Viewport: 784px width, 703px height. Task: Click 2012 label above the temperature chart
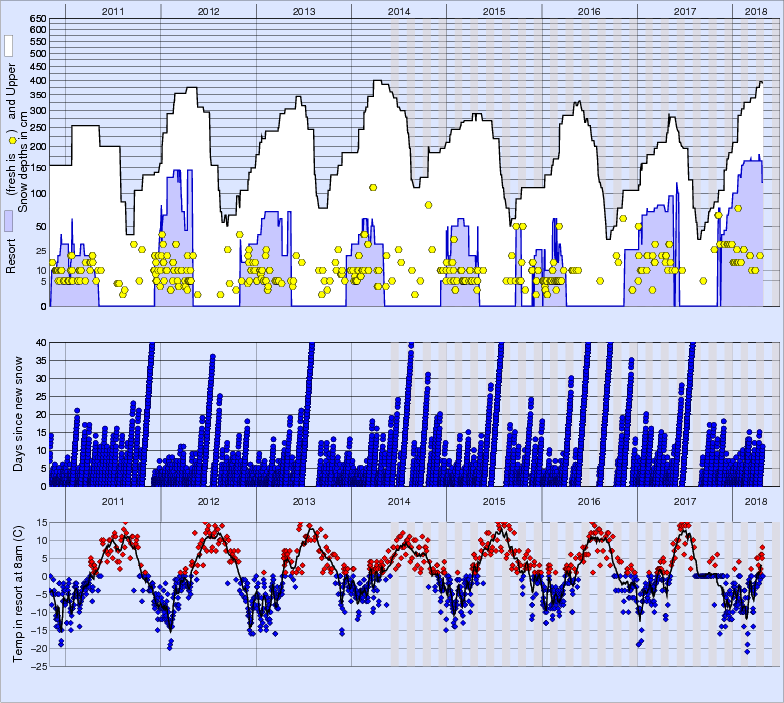[208, 501]
